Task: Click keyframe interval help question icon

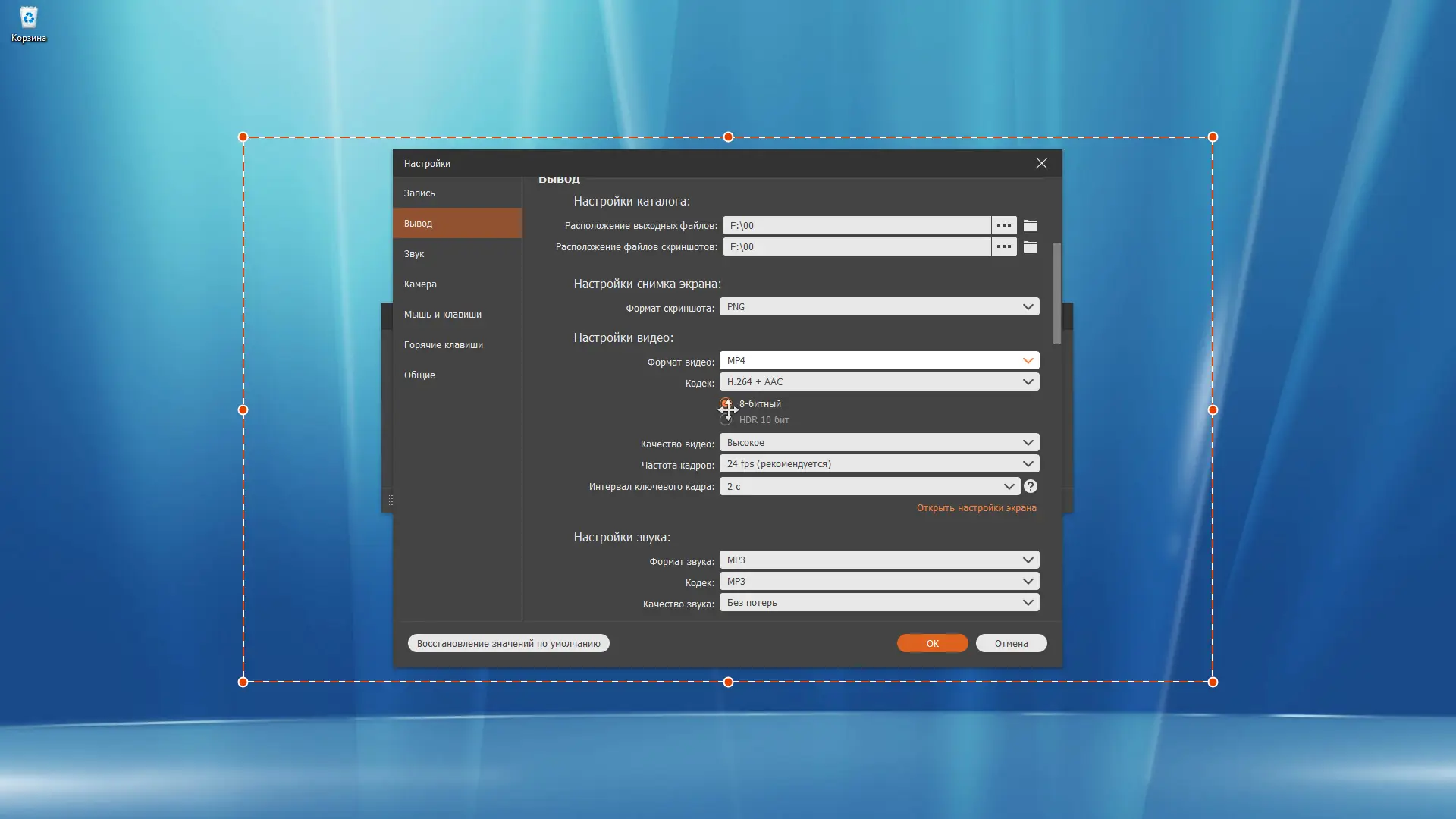Action: click(x=1030, y=486)
